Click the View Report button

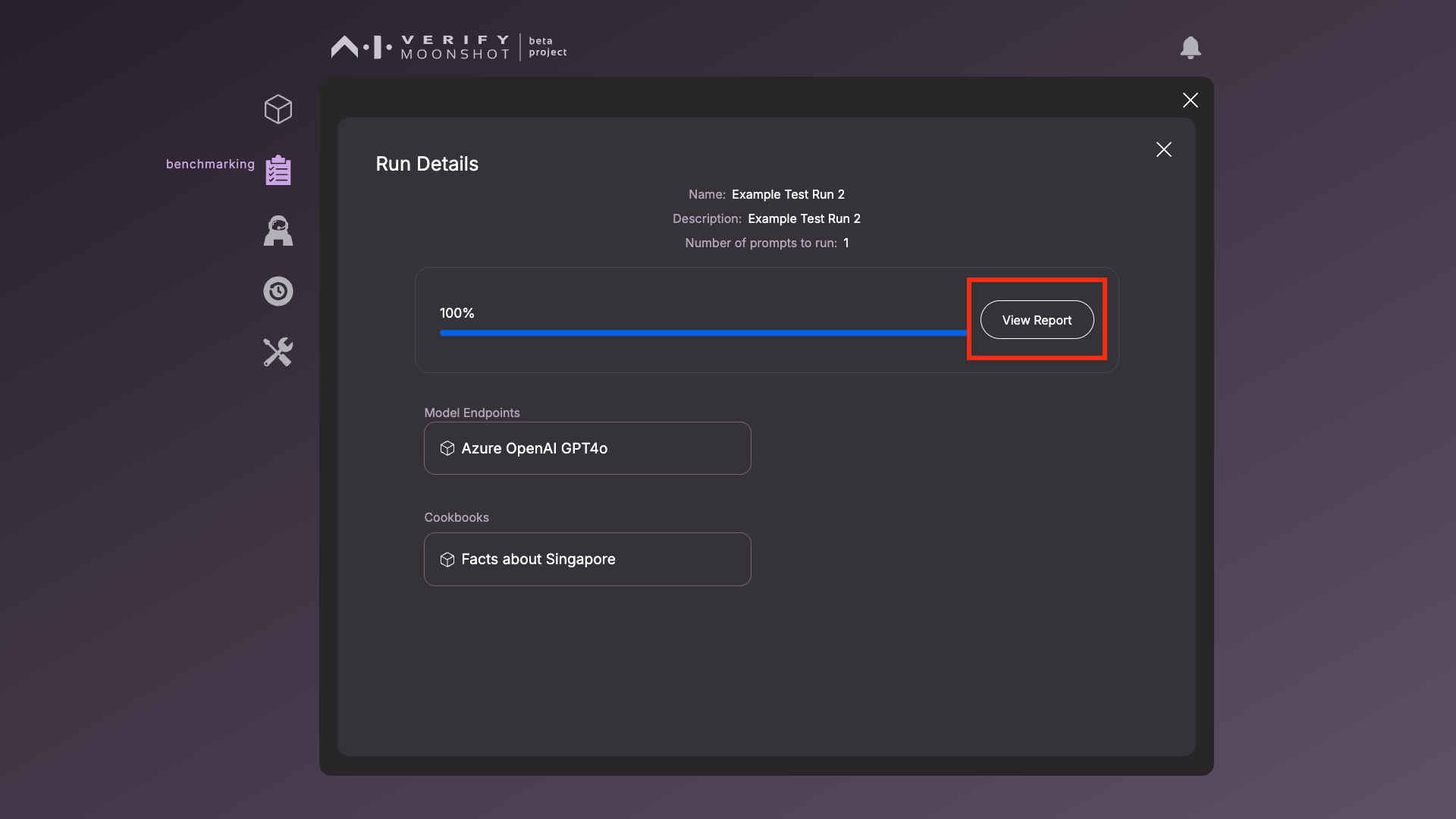click(1037, 320)
